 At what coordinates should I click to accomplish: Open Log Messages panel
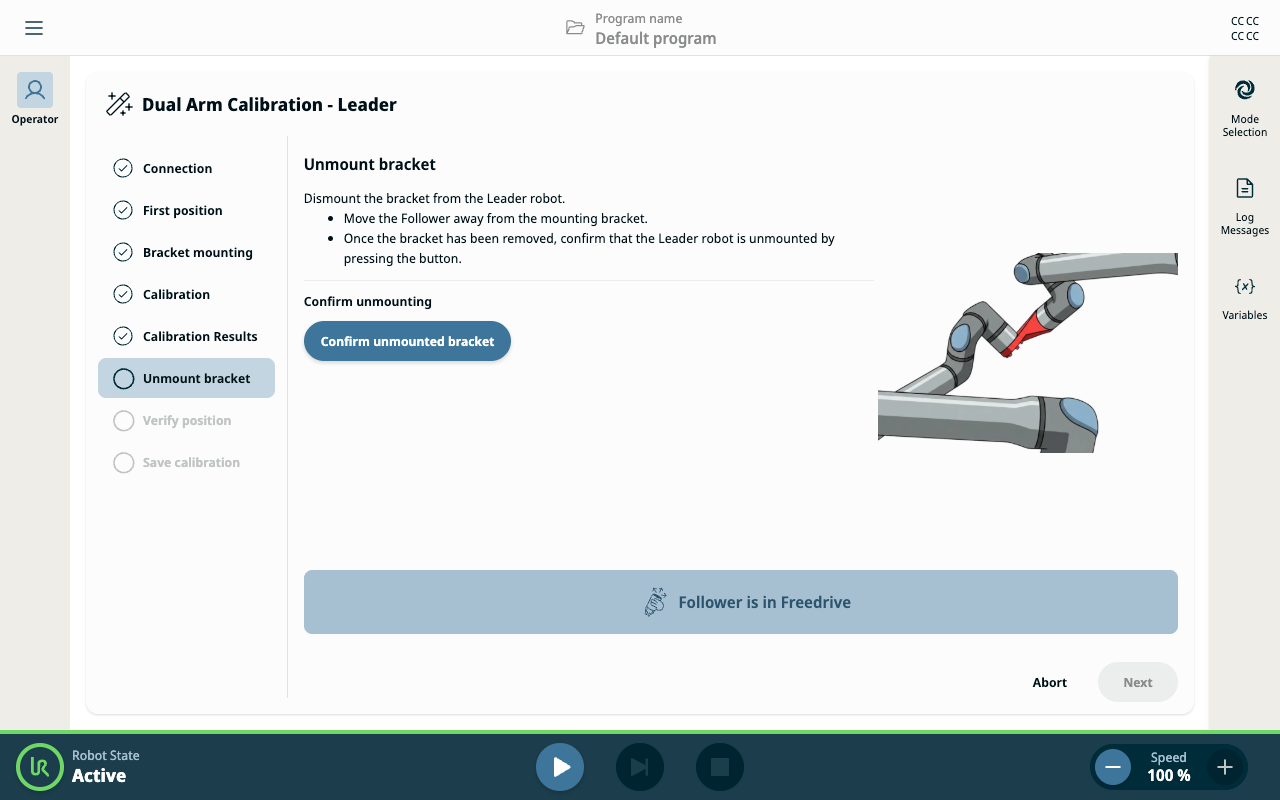[x=1245, y=206]
